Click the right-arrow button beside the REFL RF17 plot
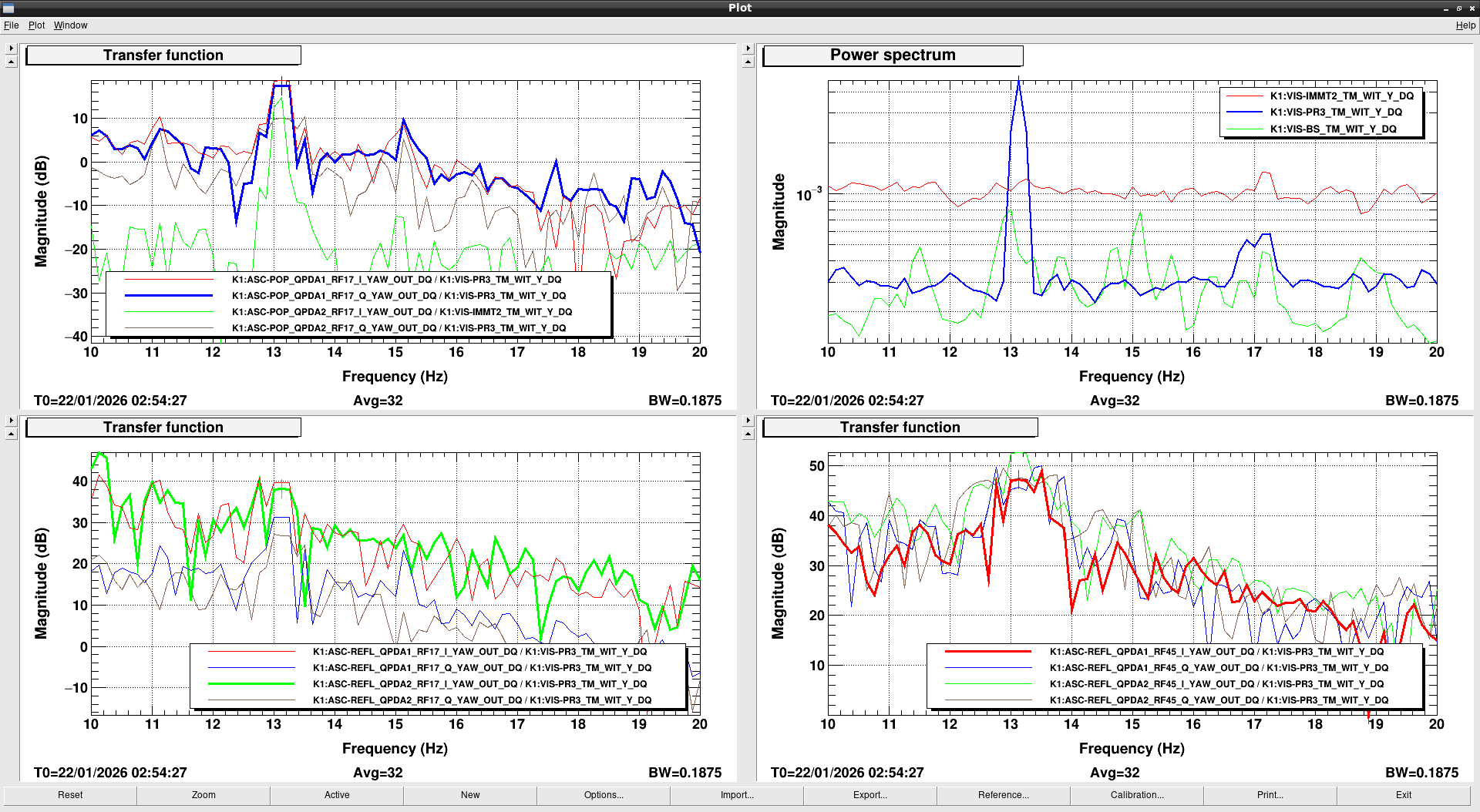1480x812 pixels. [11, 421]
